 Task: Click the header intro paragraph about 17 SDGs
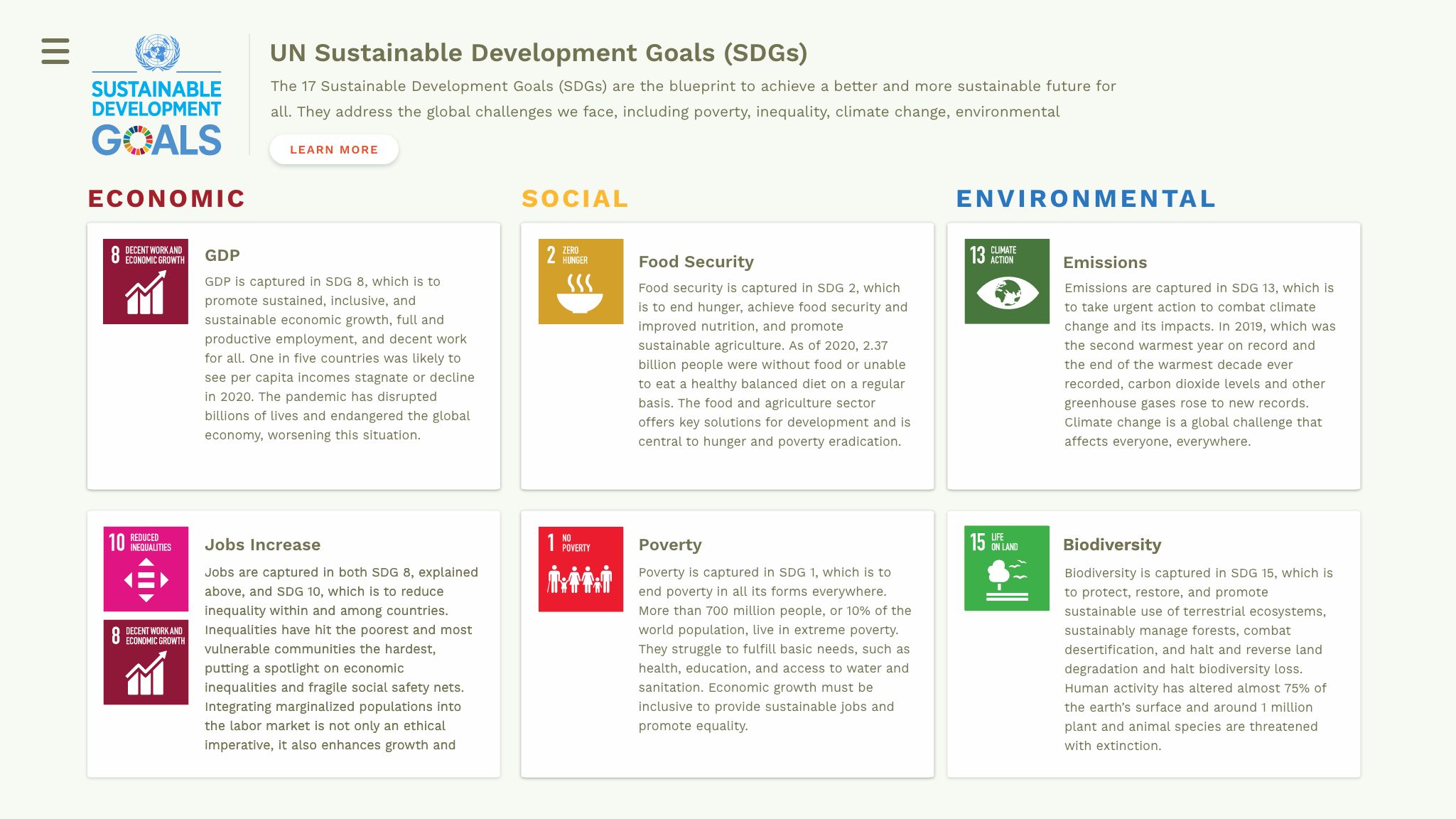coord(693,99)
